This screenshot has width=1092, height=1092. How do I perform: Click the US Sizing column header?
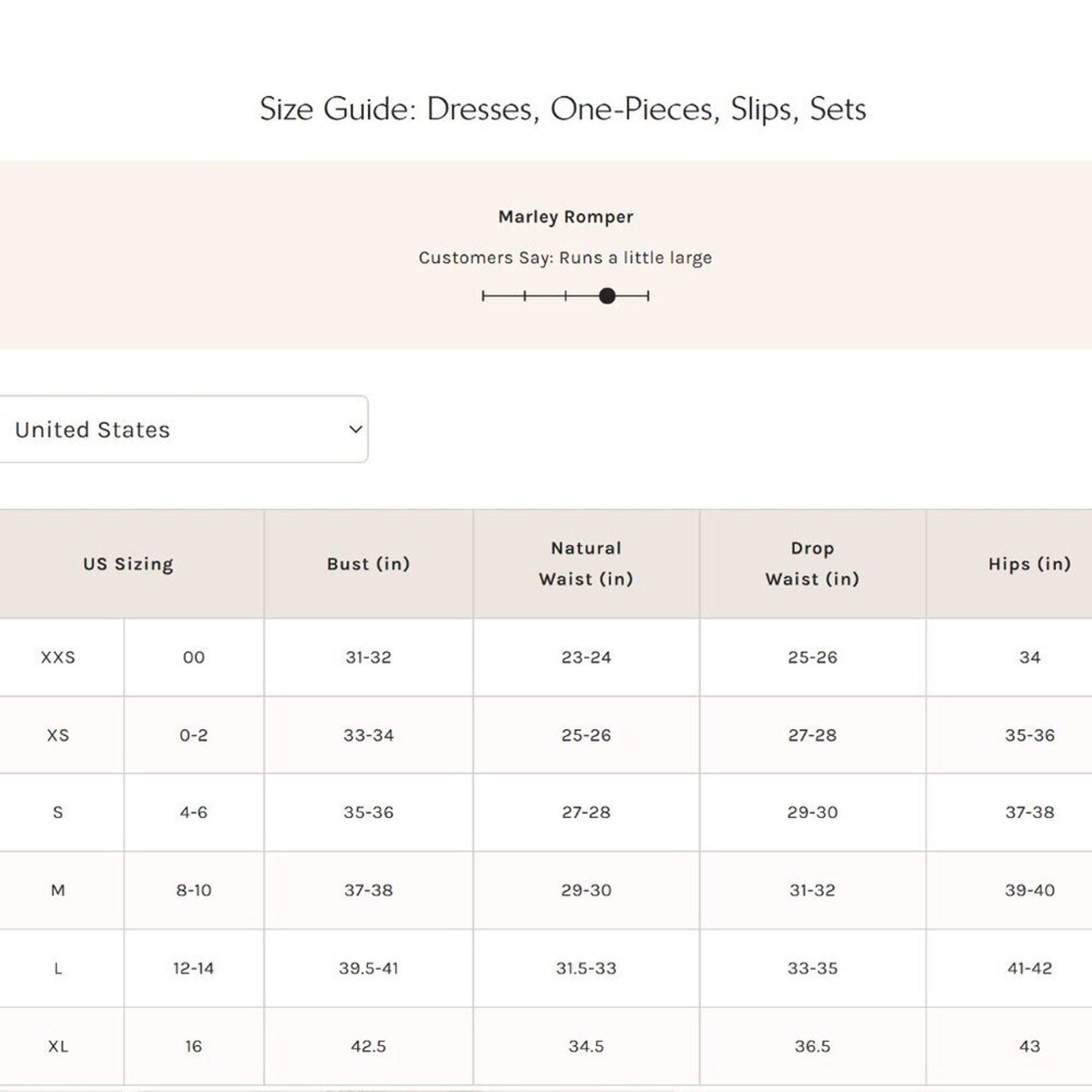(x=128, y=564)
